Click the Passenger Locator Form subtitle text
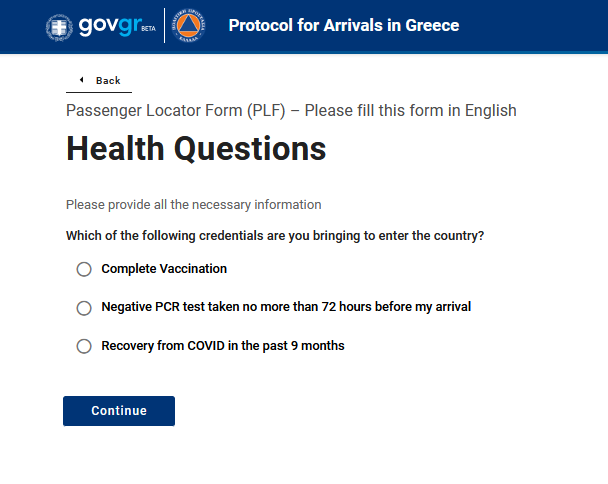Image resolution: width=608 pixels, height=484 pixels. [x=291, y=110]
